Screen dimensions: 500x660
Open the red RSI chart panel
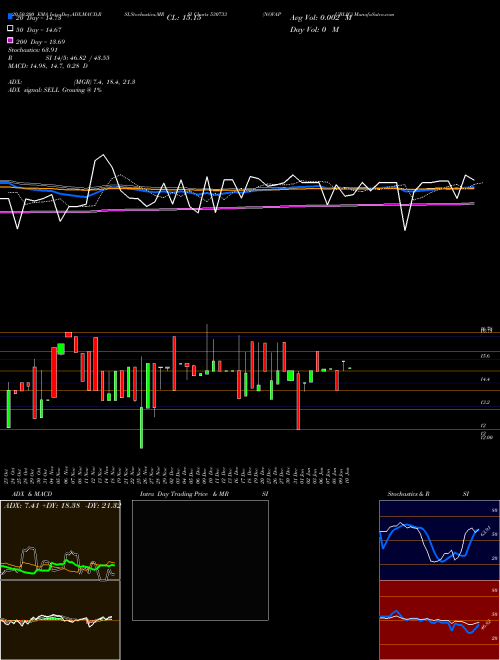click(x=439, y=620)
